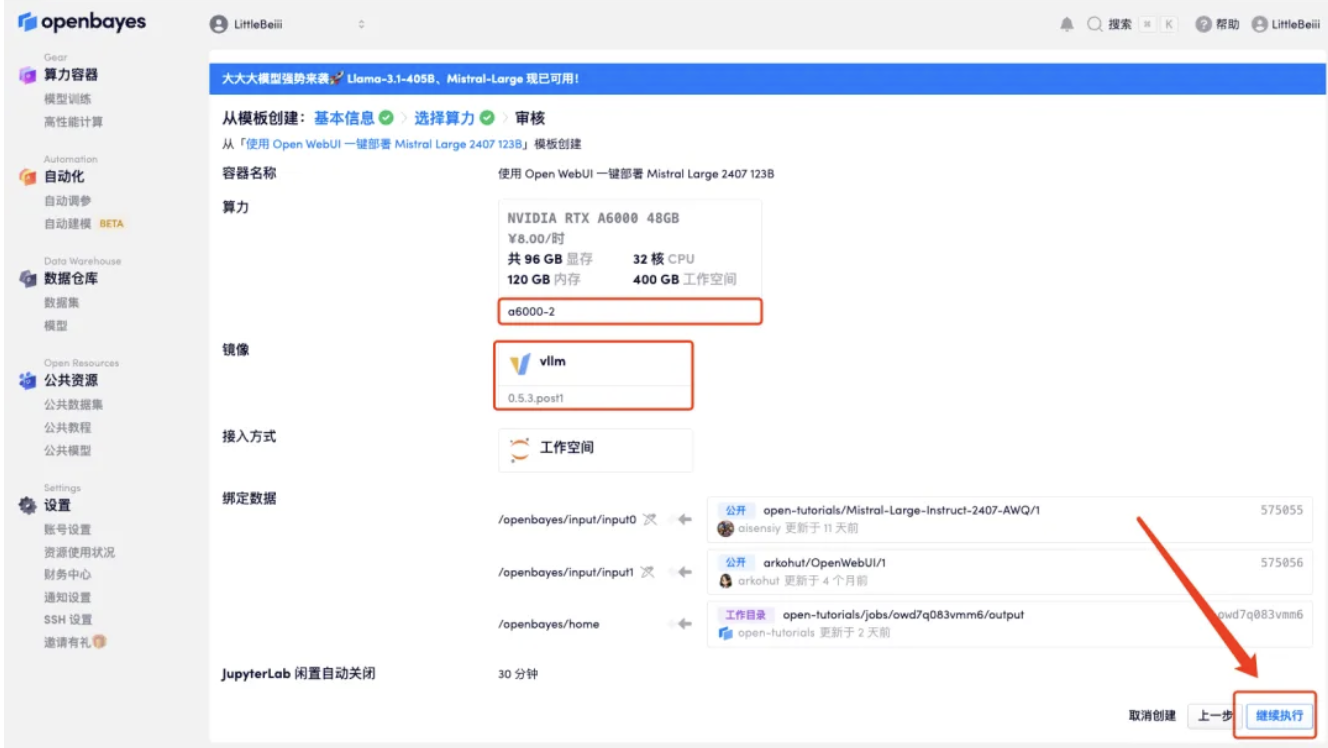This screenshot has height=748, width=1328.
Task: Go back to the 基本信息 step
Action: tap(344, 118)
